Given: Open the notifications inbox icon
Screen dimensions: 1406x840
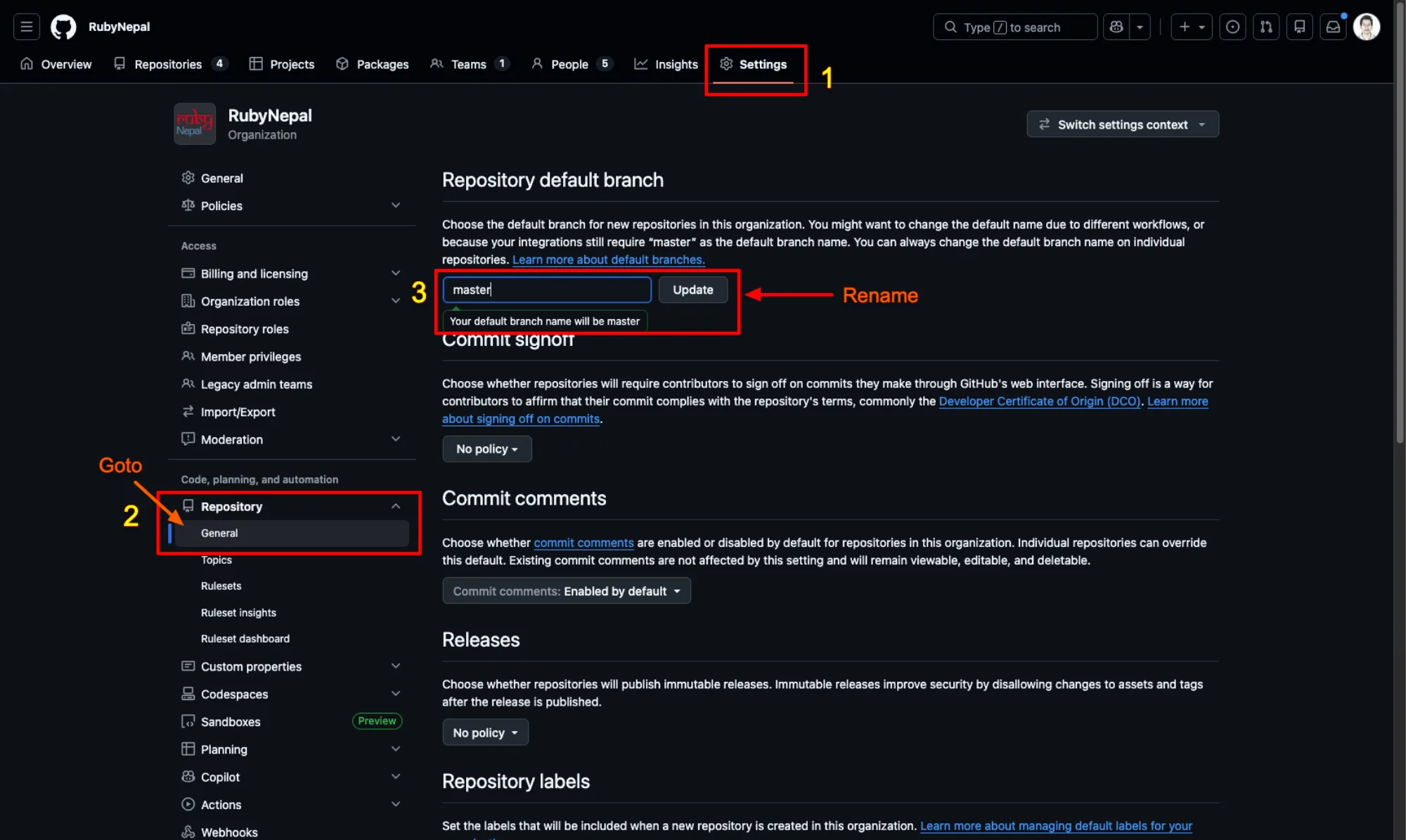Looking at the screenshot, I should click(1333, 27).
